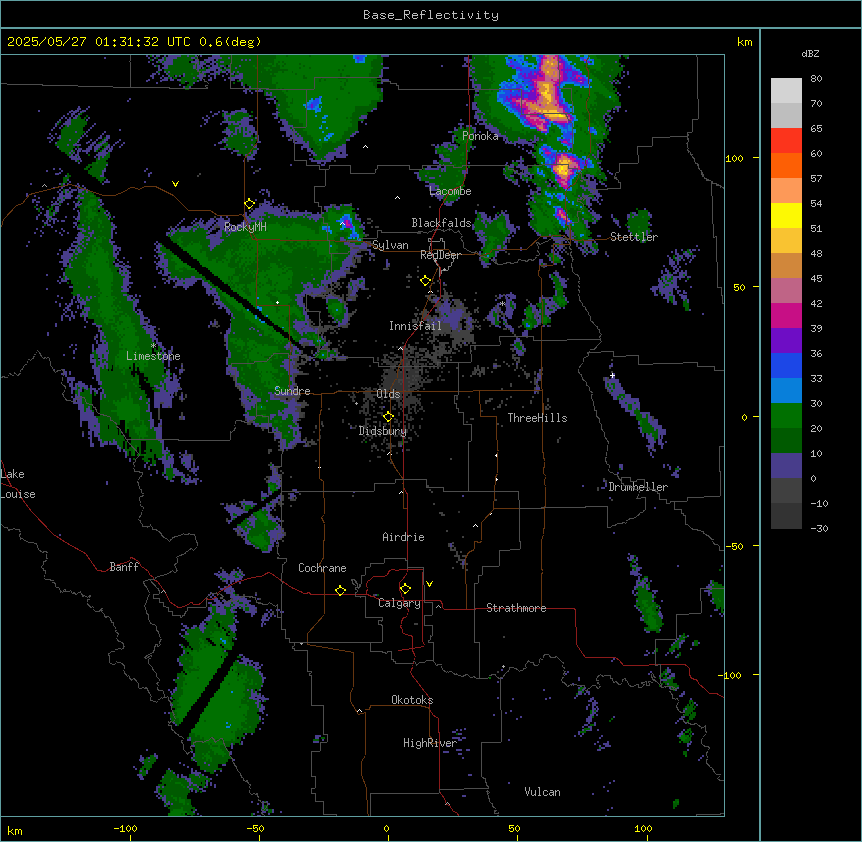Click the Lacombe city label
The width and height of the screenshot is (862, 842).
click(450, 191)
